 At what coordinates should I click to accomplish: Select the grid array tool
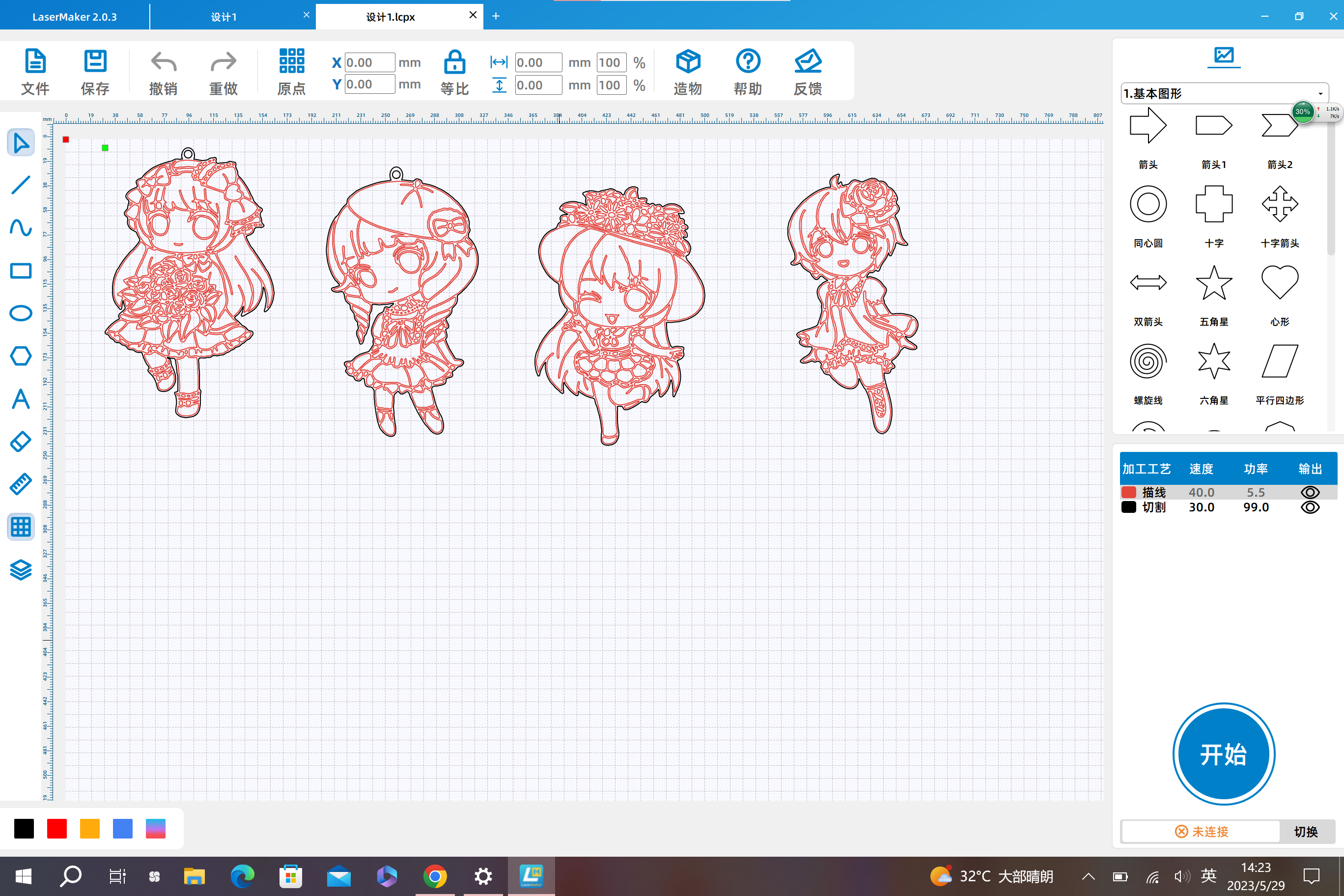(x=21, y=527)
